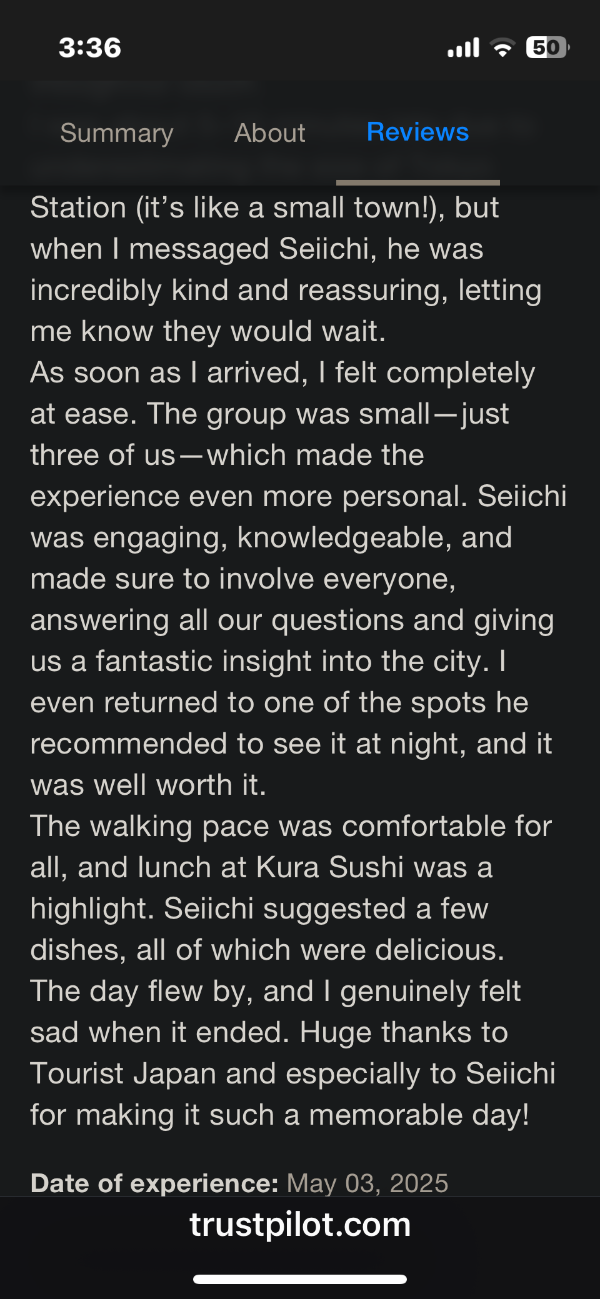Screen dimensions: 600x1299
Task: Tap the 'The day flew by' sentence
Action: click(130, 991)
